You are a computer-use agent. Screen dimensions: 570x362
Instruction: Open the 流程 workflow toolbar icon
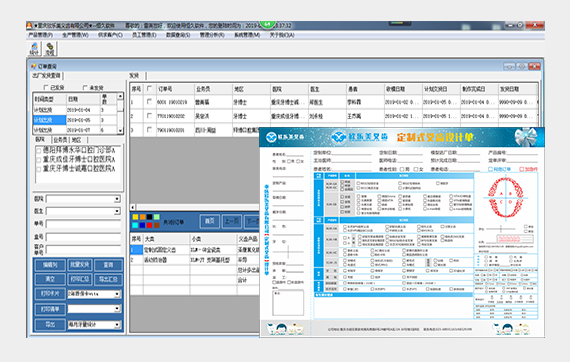coord(50,49)
